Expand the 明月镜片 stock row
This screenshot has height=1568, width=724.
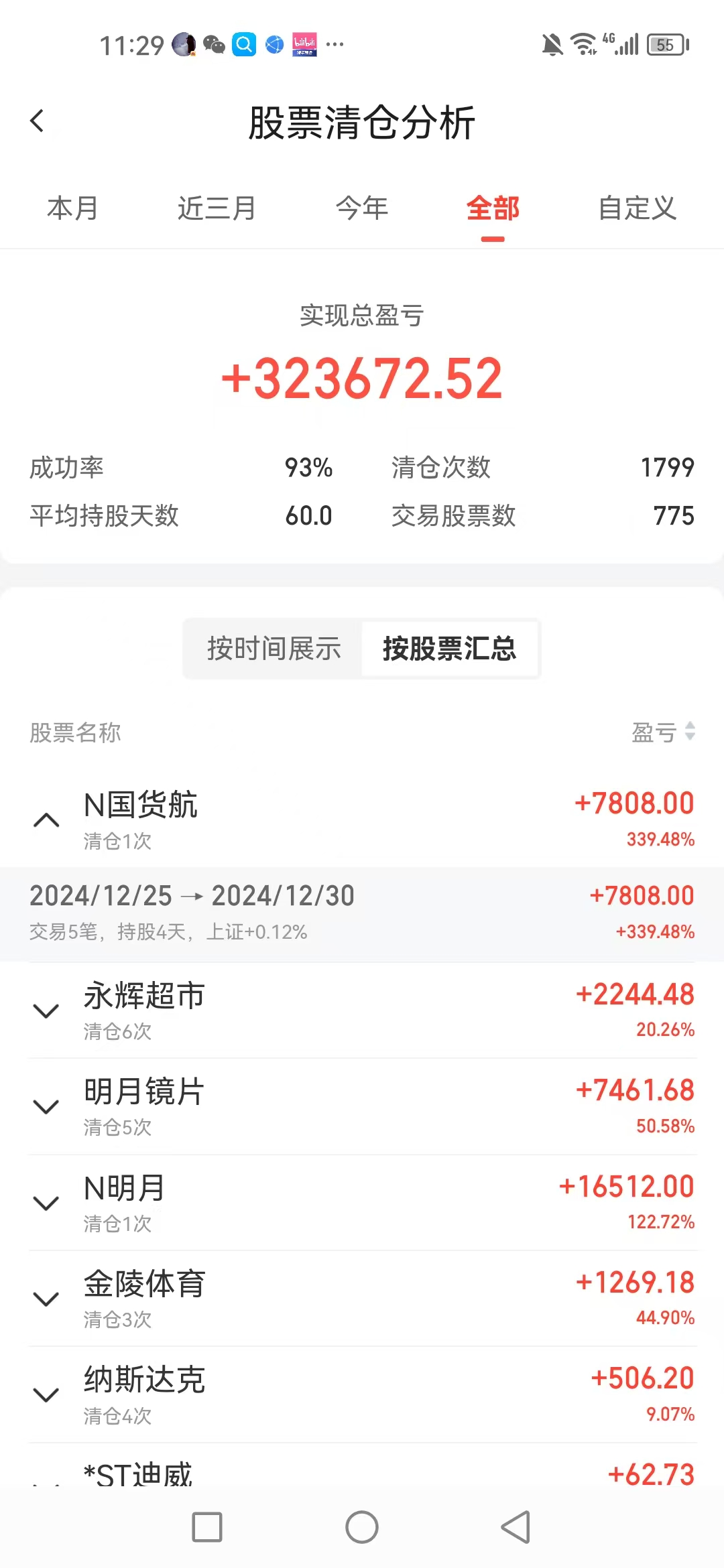pos(46,1106)
